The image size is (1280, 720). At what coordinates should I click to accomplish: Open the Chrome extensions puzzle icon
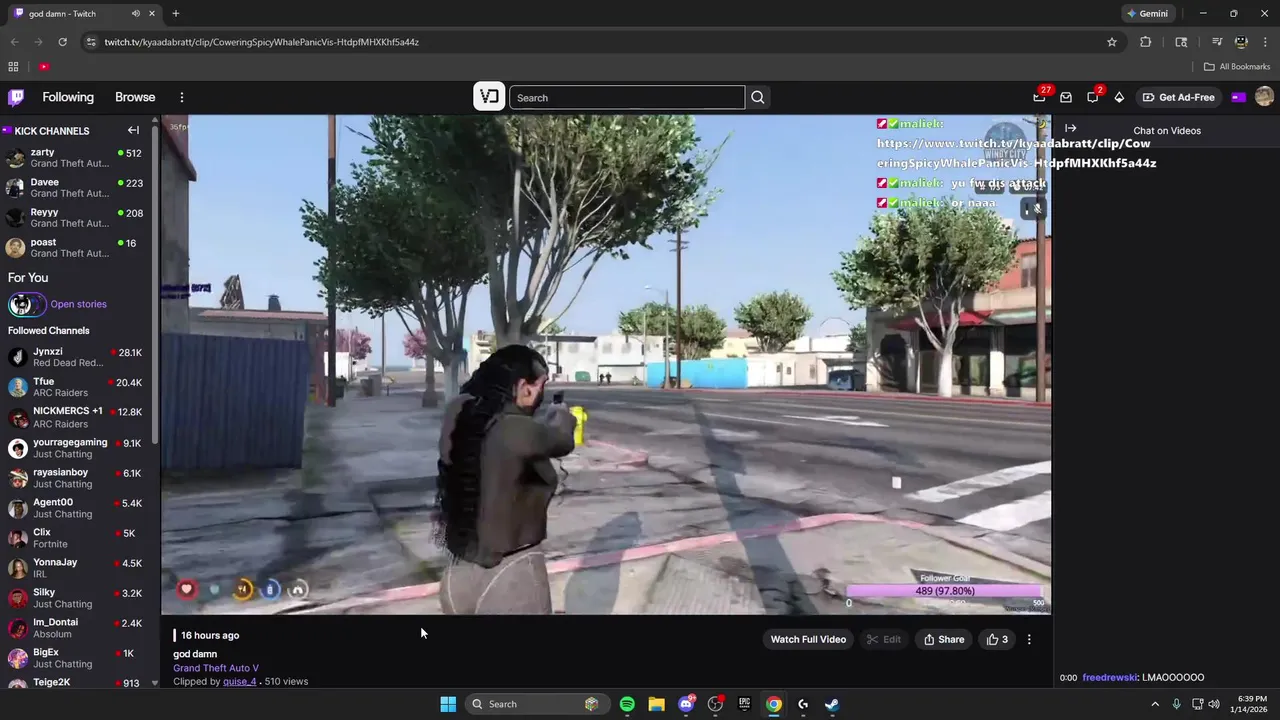pyautogui.click(x=1146, y=42)
